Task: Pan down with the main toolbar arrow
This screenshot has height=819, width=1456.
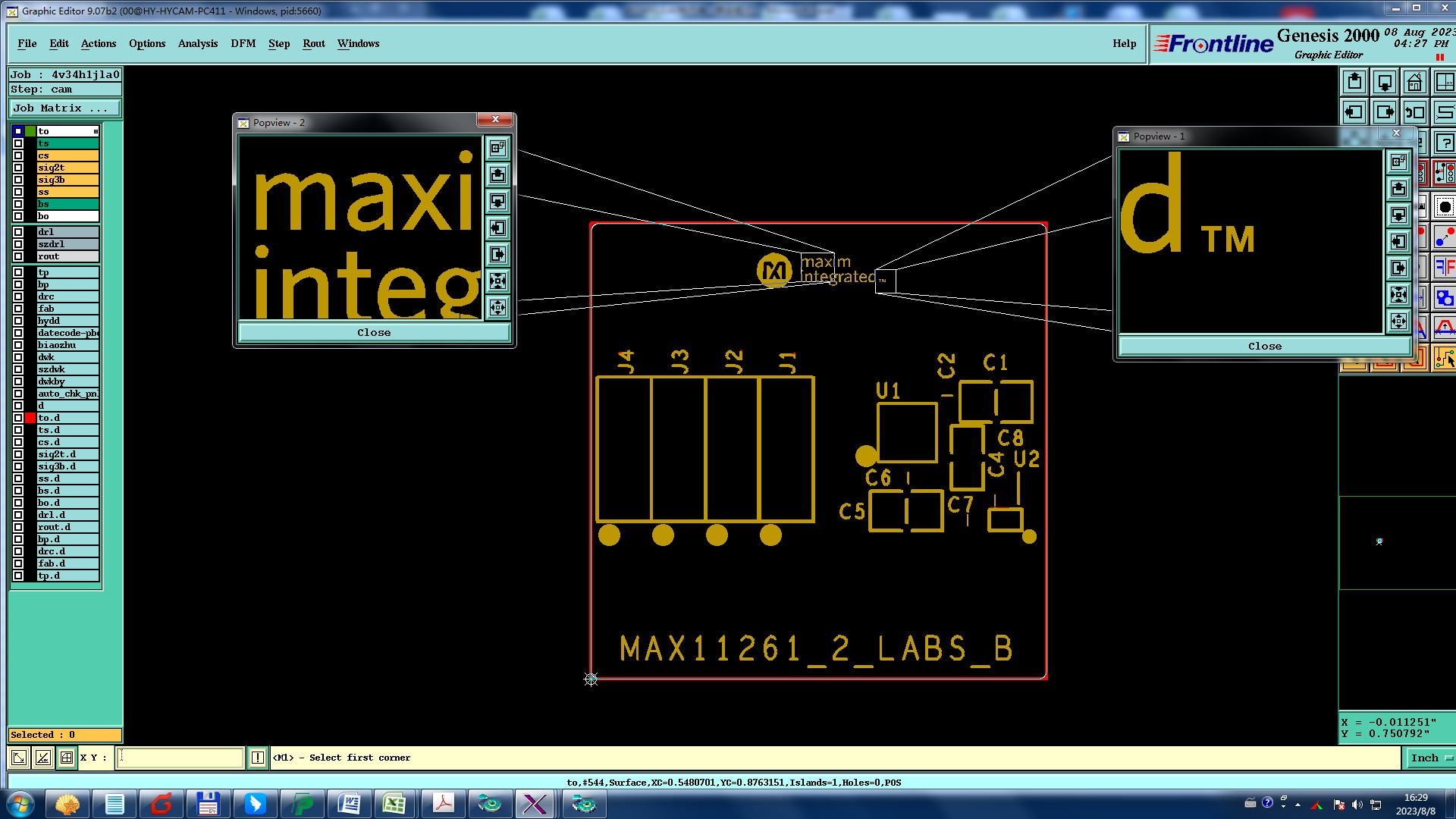Action: tap(1385, 82)
